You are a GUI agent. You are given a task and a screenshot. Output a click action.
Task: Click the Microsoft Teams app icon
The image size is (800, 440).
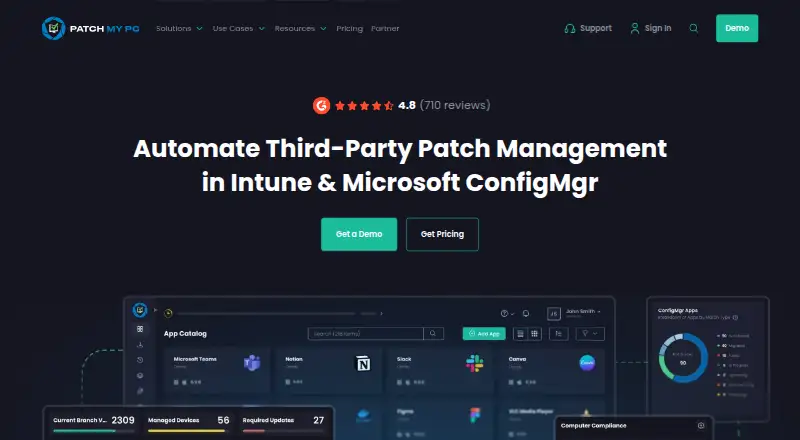[252, 363]
